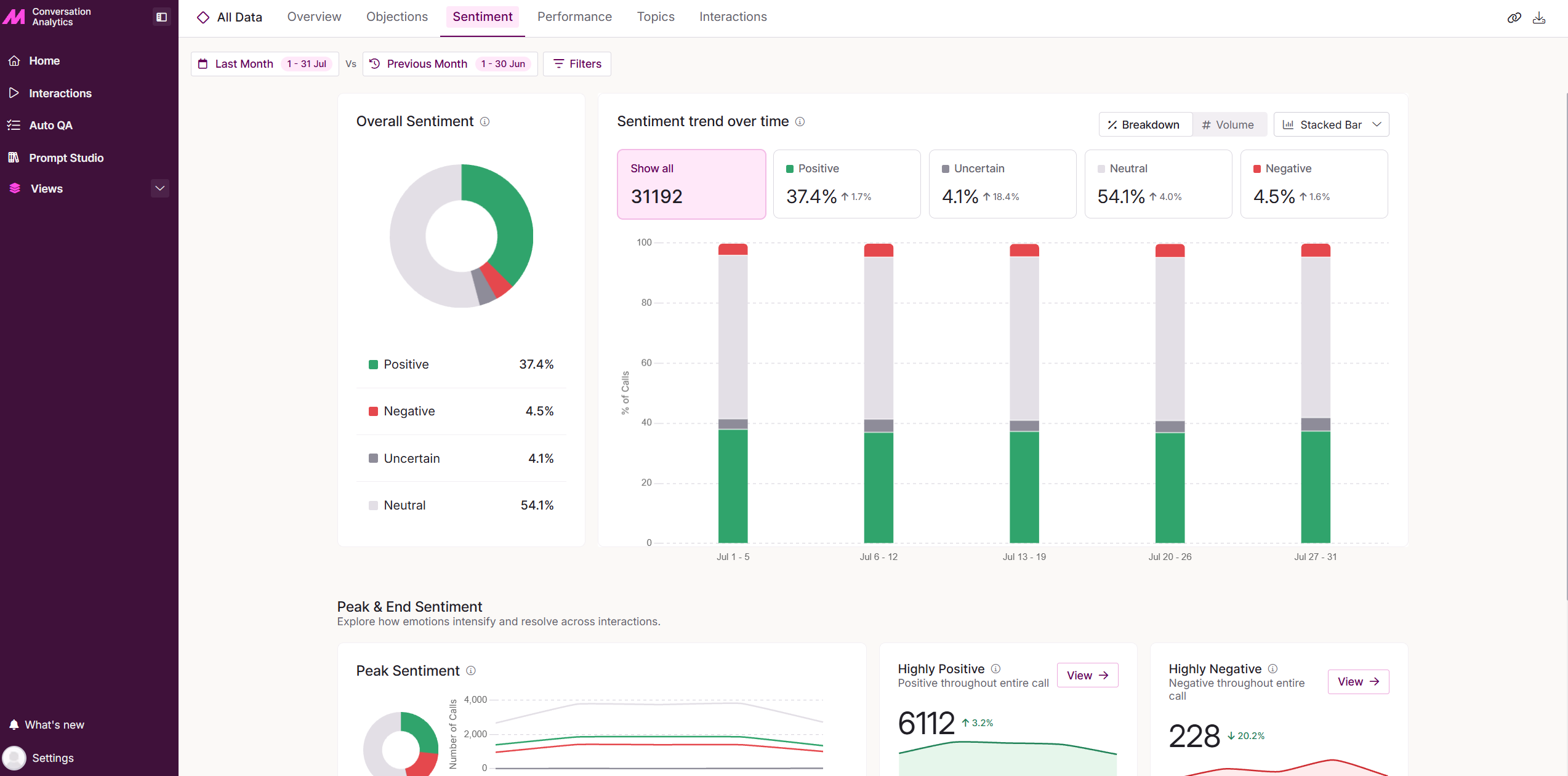Click the download export icon

tap(1539, 17)
